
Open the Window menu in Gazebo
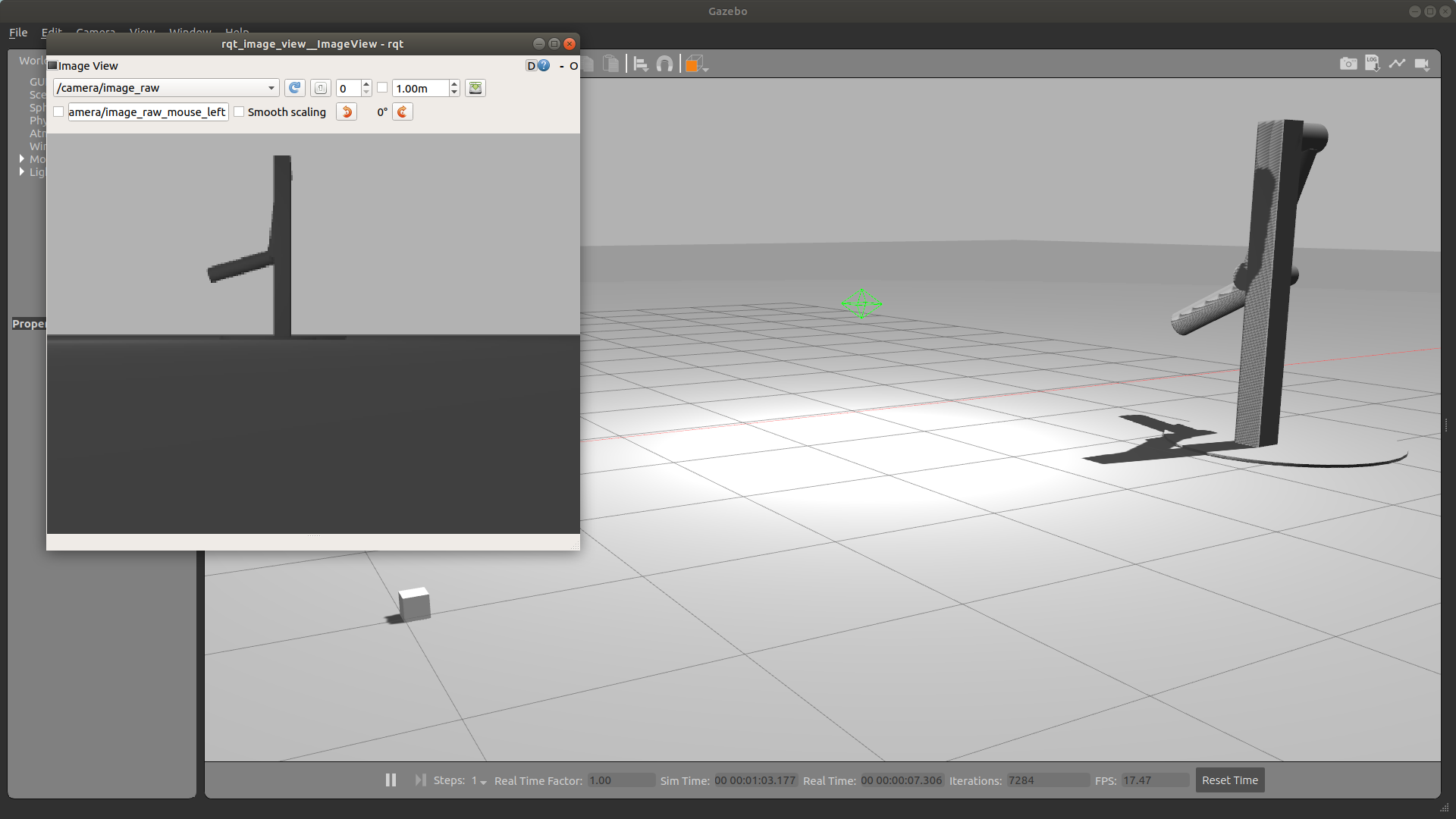(x=190, y=32)
